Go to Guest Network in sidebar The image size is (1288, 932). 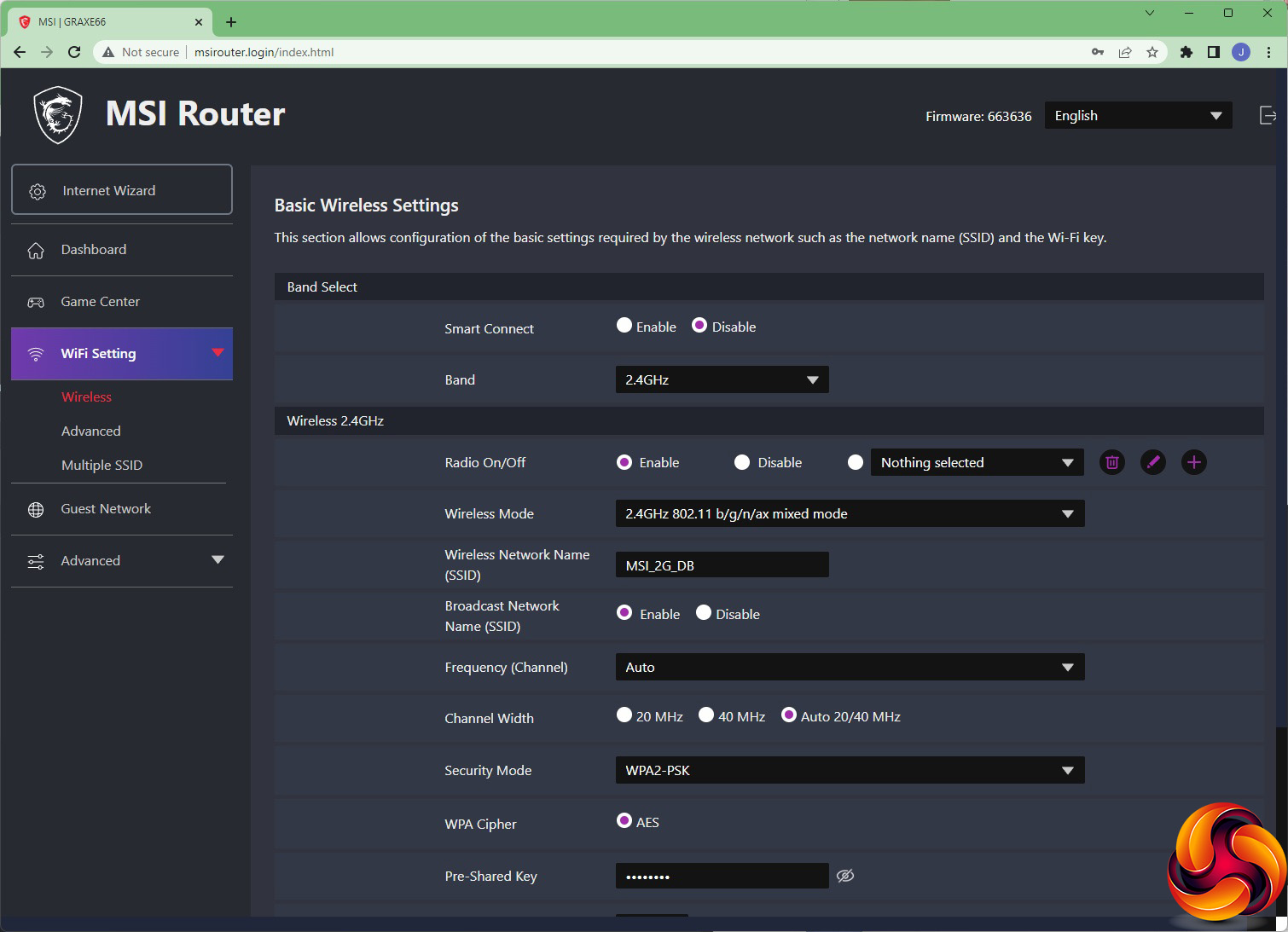106,509
